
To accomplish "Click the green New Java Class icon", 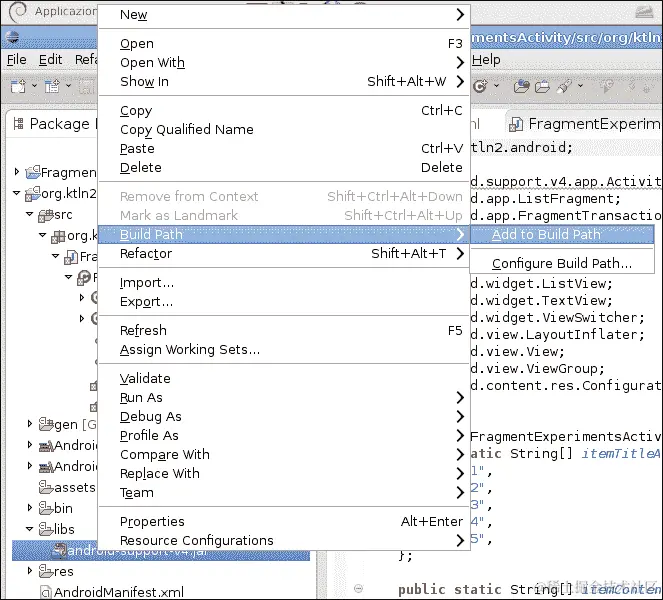I will click(x=480, y=86).
